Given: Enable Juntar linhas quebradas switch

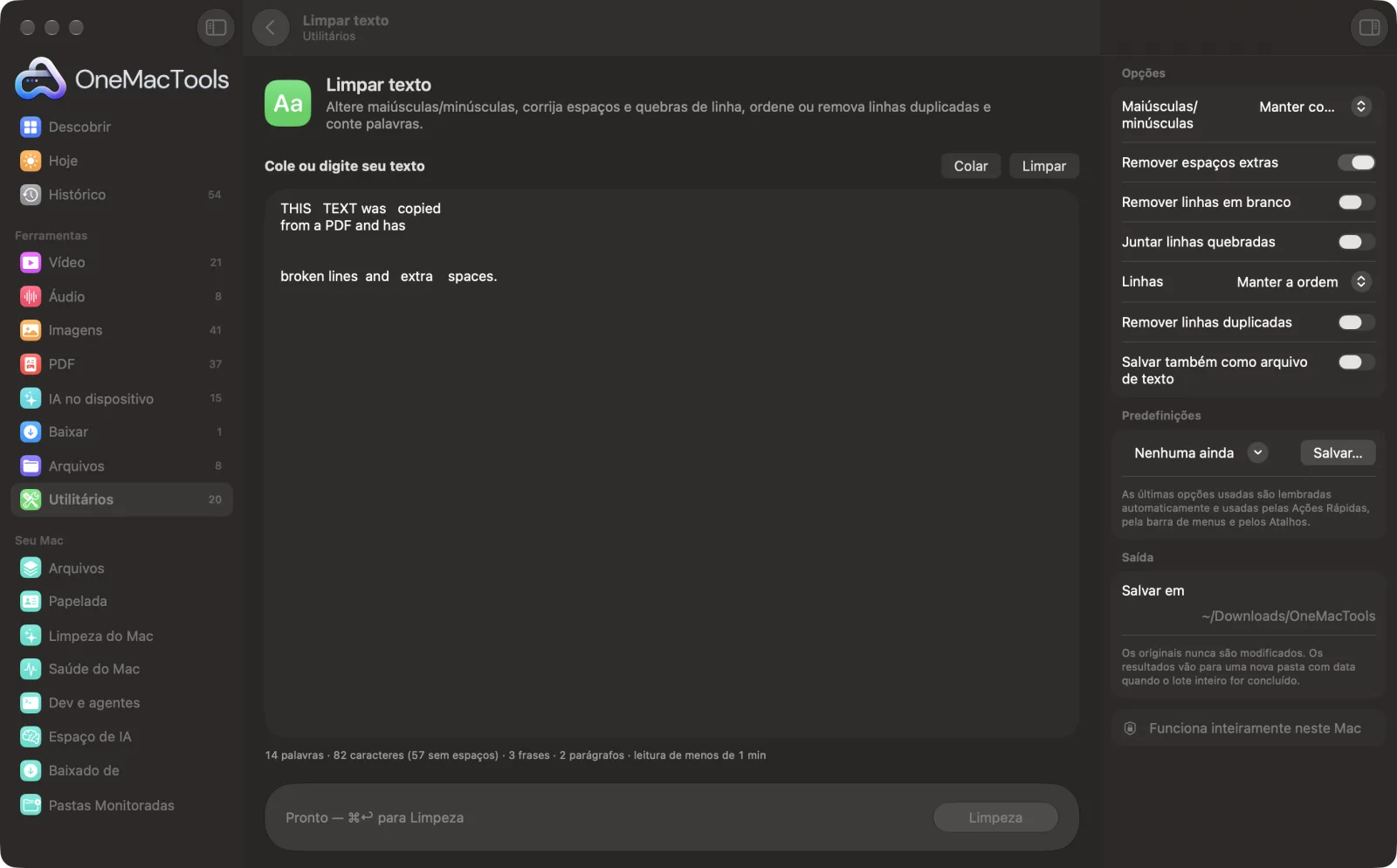Looking at the screenshot, I should tap(1357, 242).
